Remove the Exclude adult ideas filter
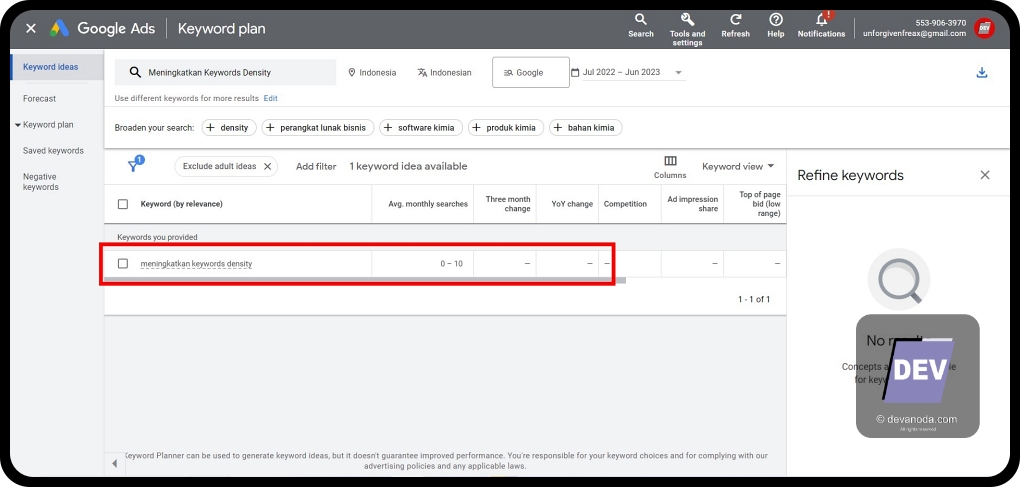1020x487 pixels. click(267, 166)
